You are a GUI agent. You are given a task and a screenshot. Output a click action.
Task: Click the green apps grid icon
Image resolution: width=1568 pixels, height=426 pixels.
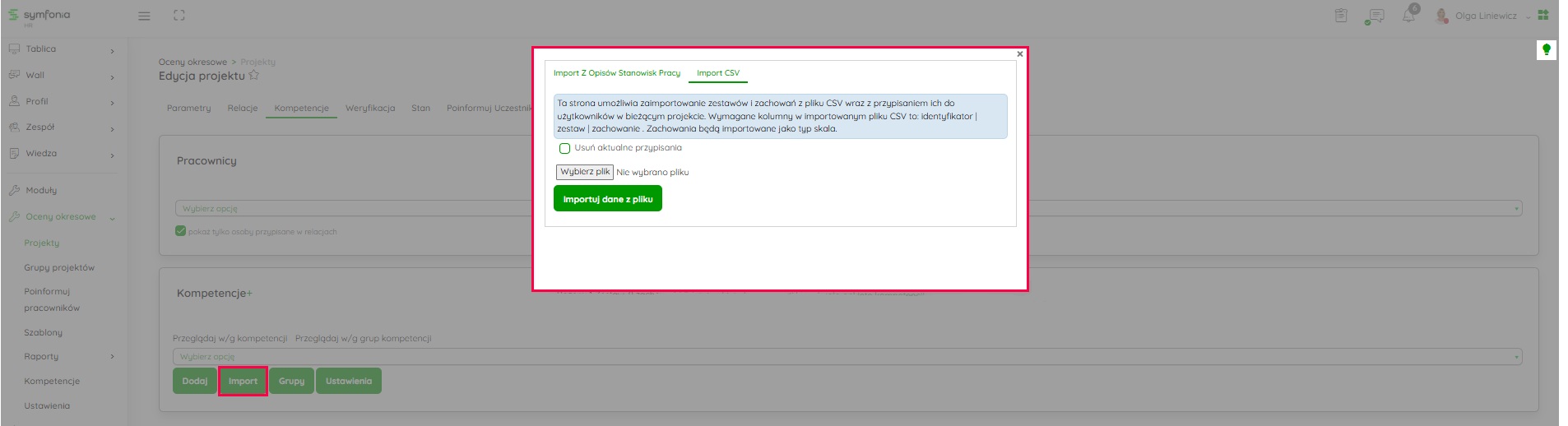pos(1543,15)
